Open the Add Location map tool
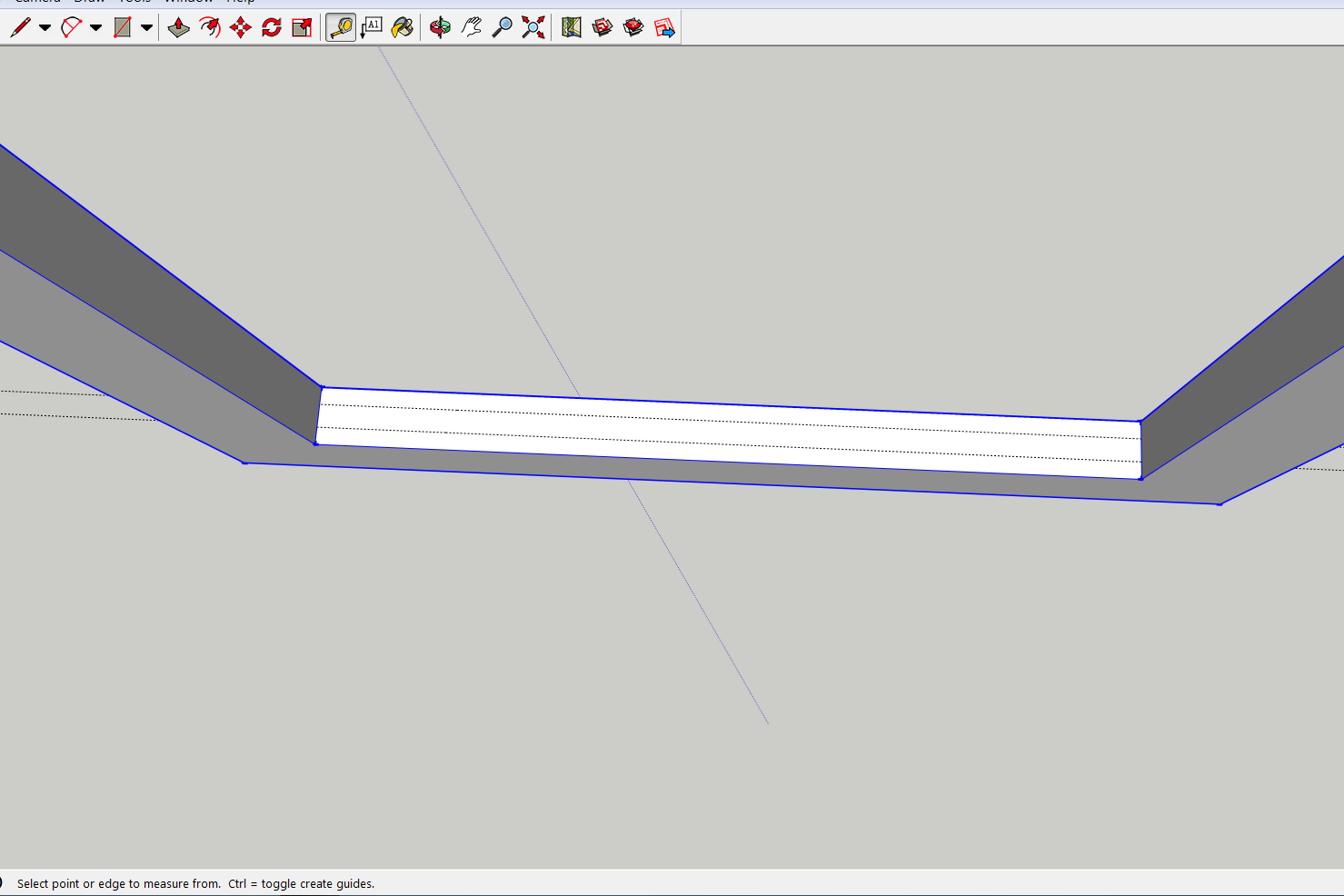 coord(572,27)
